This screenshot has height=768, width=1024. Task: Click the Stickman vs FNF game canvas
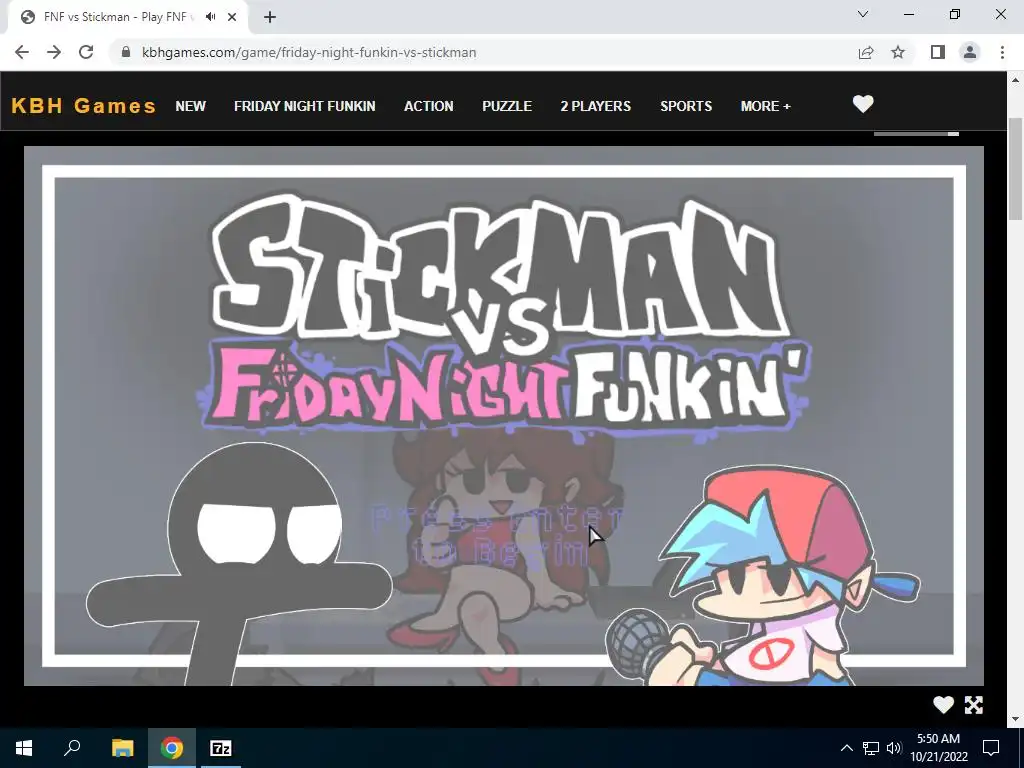pos(504,415)
